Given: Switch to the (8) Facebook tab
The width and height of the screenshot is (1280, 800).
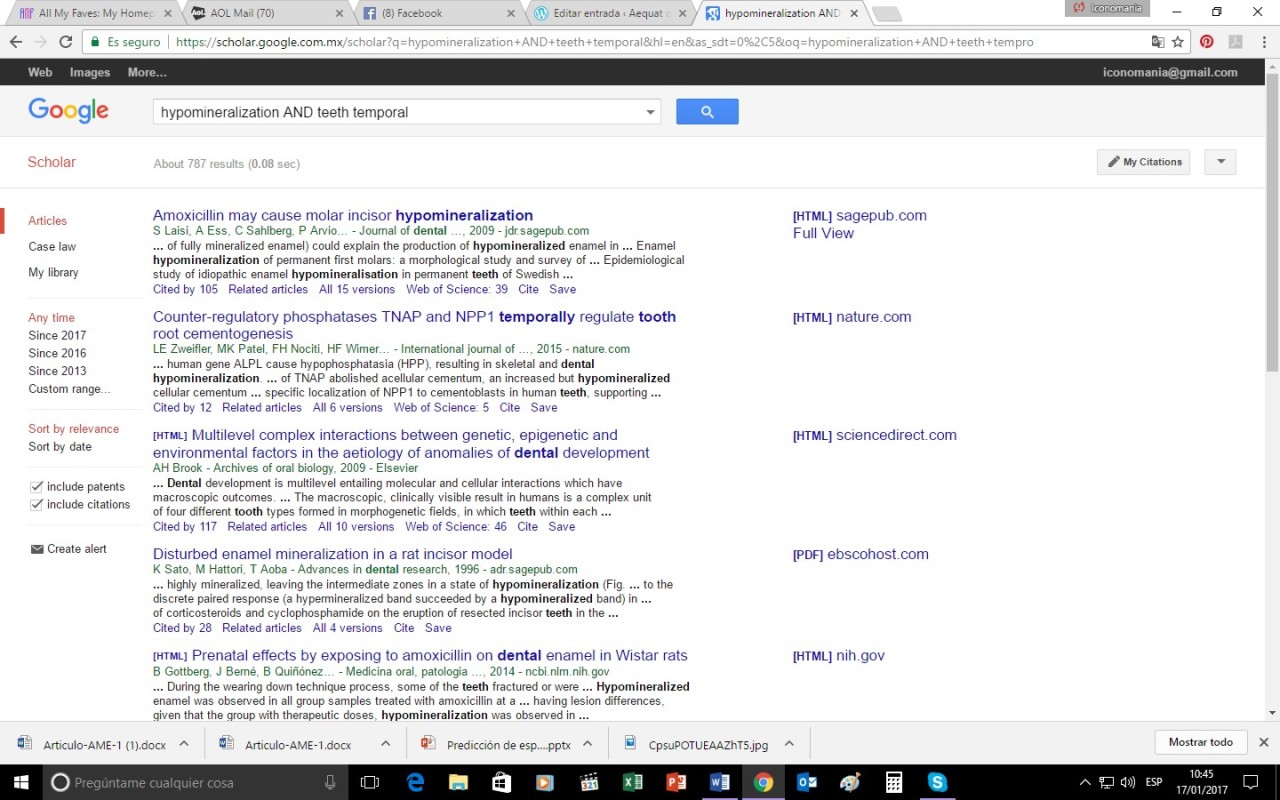Looking at the screenshot, I should (438, 13).
